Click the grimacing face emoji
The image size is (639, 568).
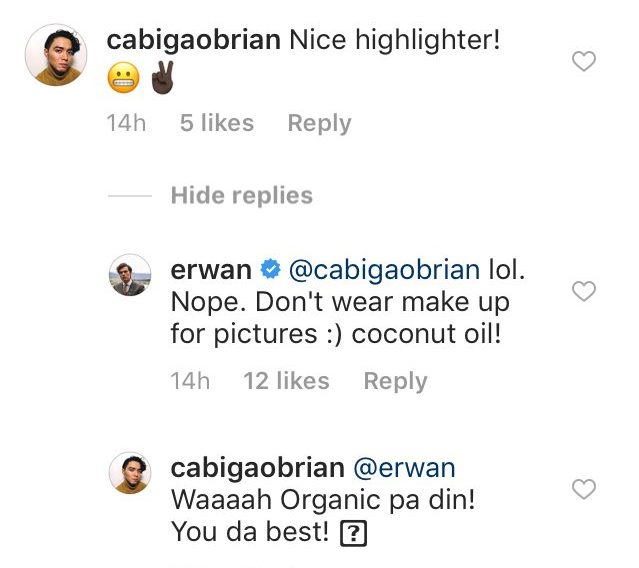click(x=123, y=78)
